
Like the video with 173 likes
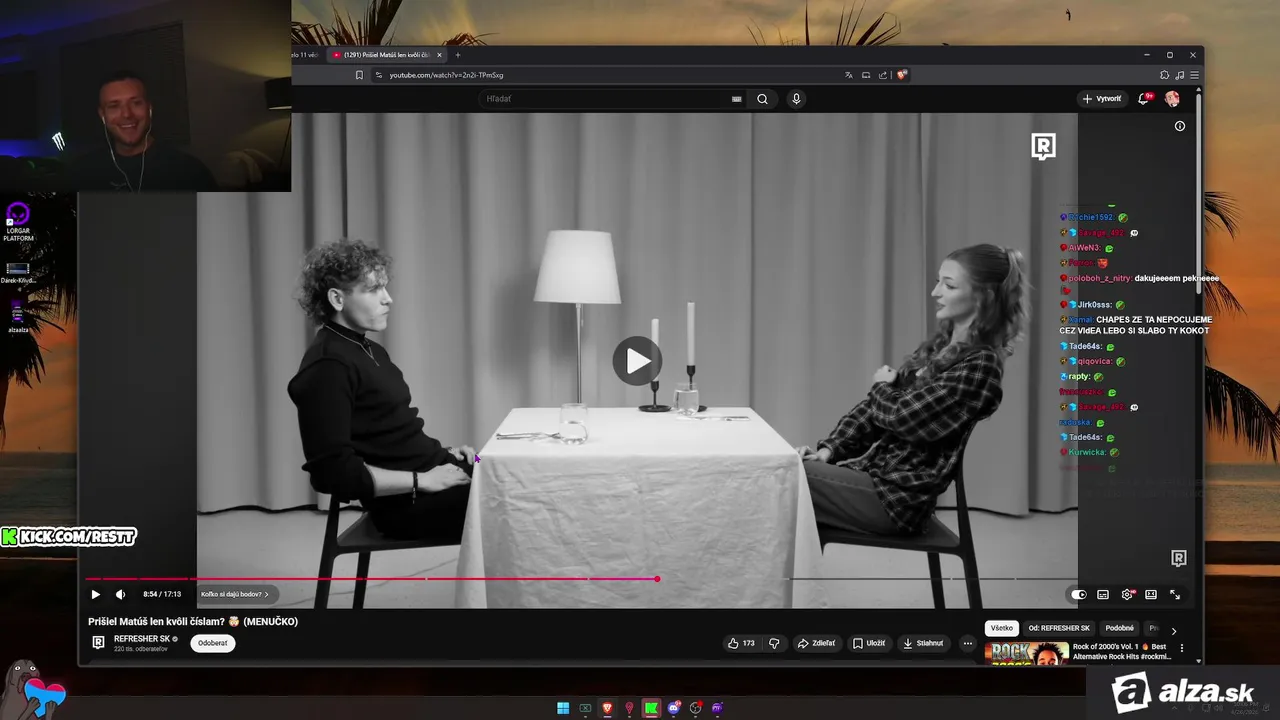pyautogui.click(x=741, y=643)
